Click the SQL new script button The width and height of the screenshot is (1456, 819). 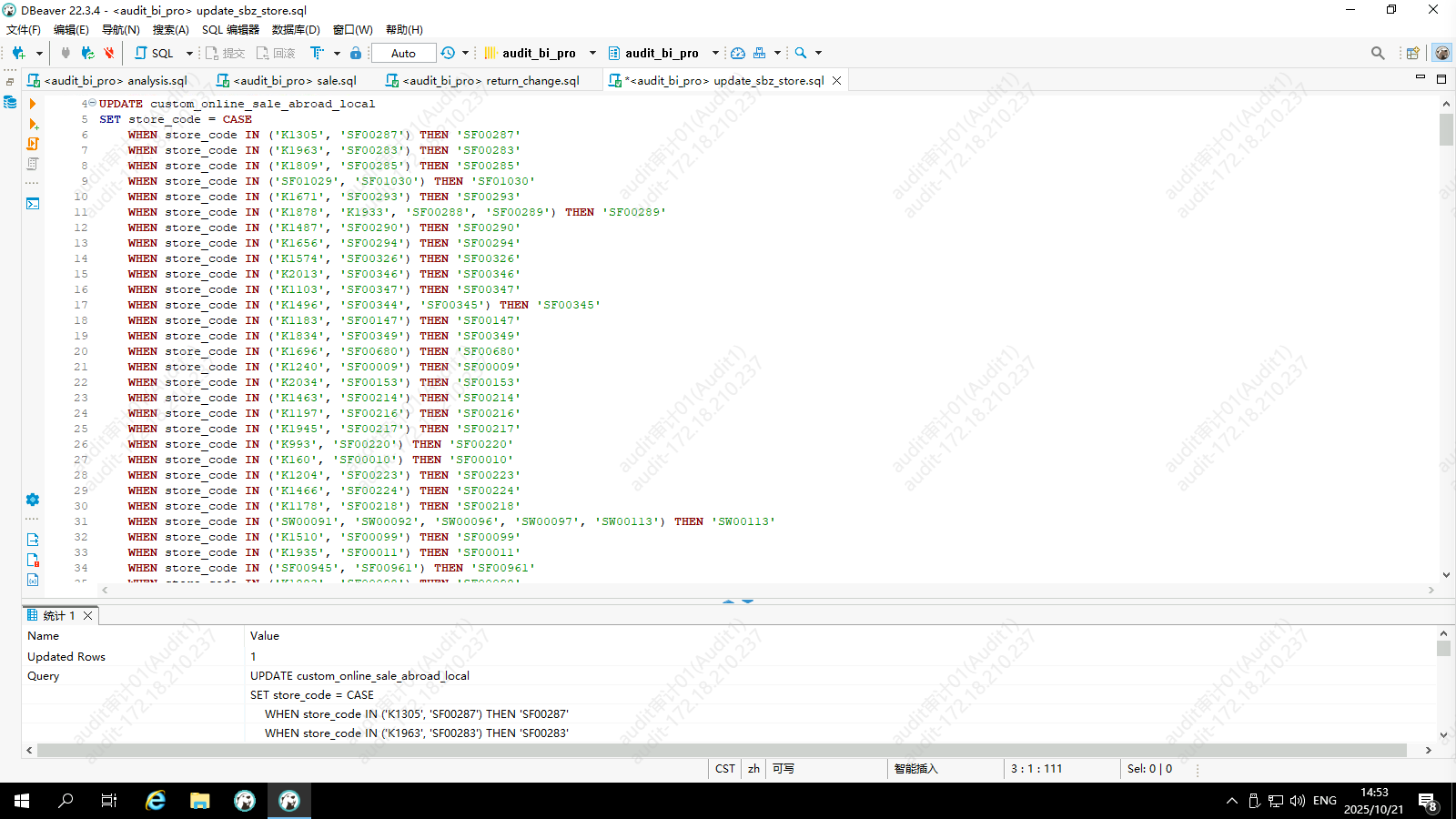tap(155, 54)
